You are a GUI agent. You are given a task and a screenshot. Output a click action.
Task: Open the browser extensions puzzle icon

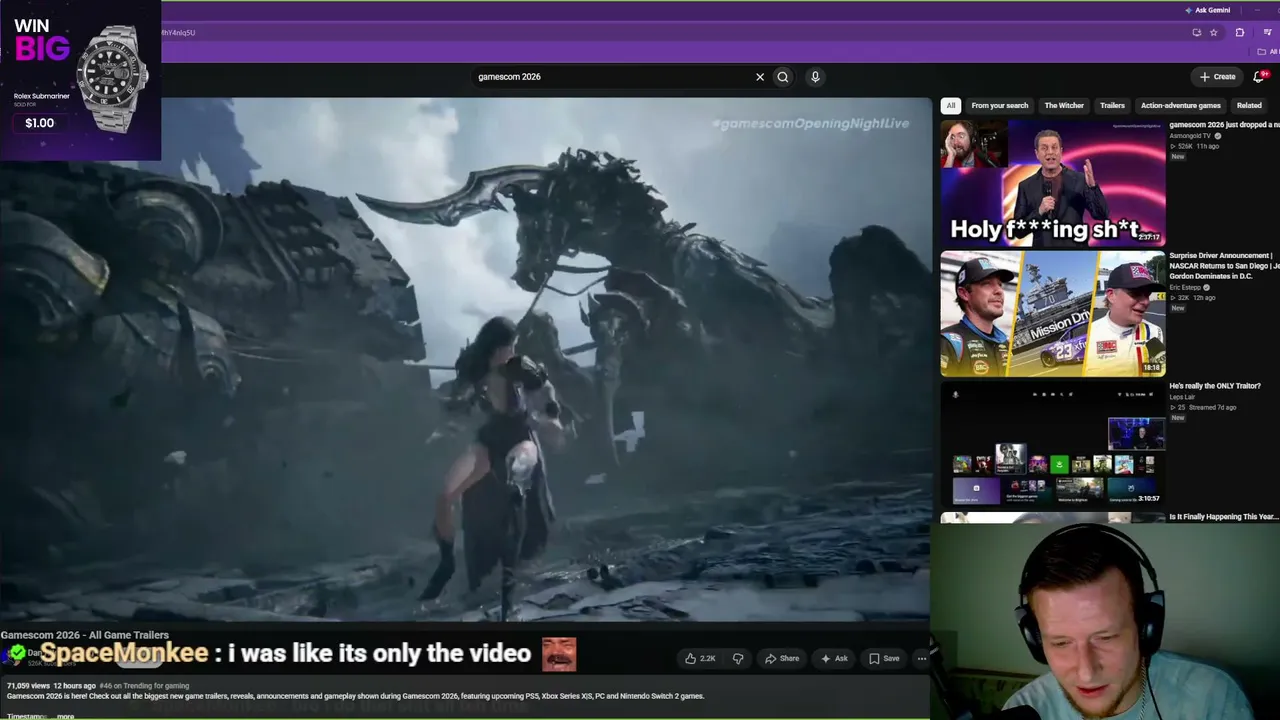[x=1240, y=32]
